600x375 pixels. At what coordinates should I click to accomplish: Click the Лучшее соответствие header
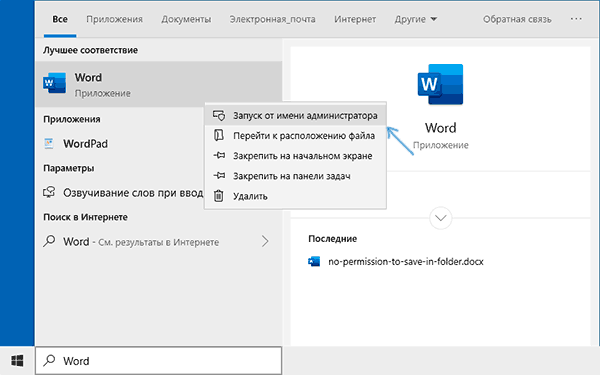(x=90, y=50)
